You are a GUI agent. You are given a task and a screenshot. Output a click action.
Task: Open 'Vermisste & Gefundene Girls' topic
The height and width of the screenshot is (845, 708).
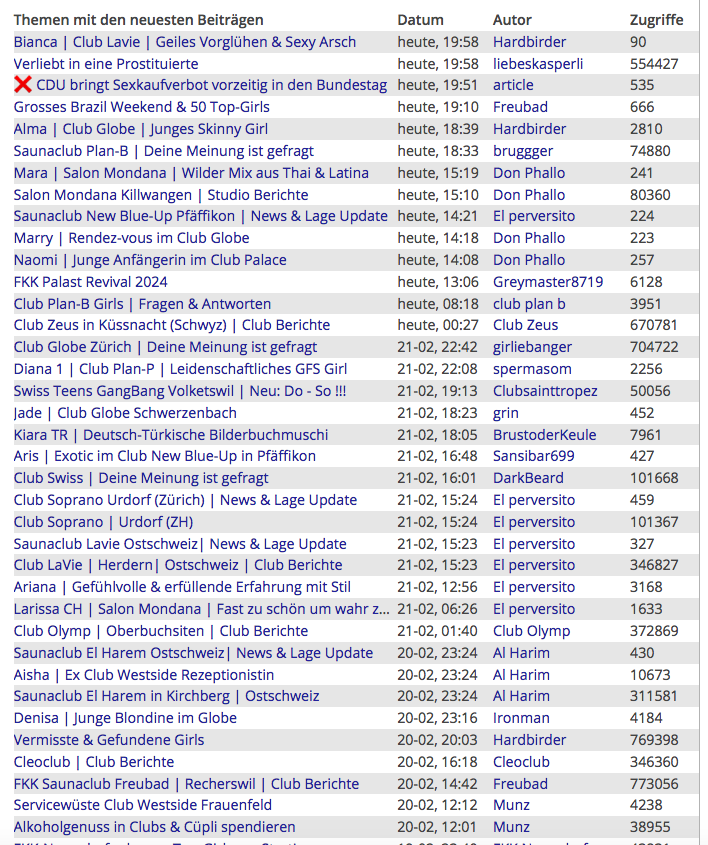coord(108,740)
